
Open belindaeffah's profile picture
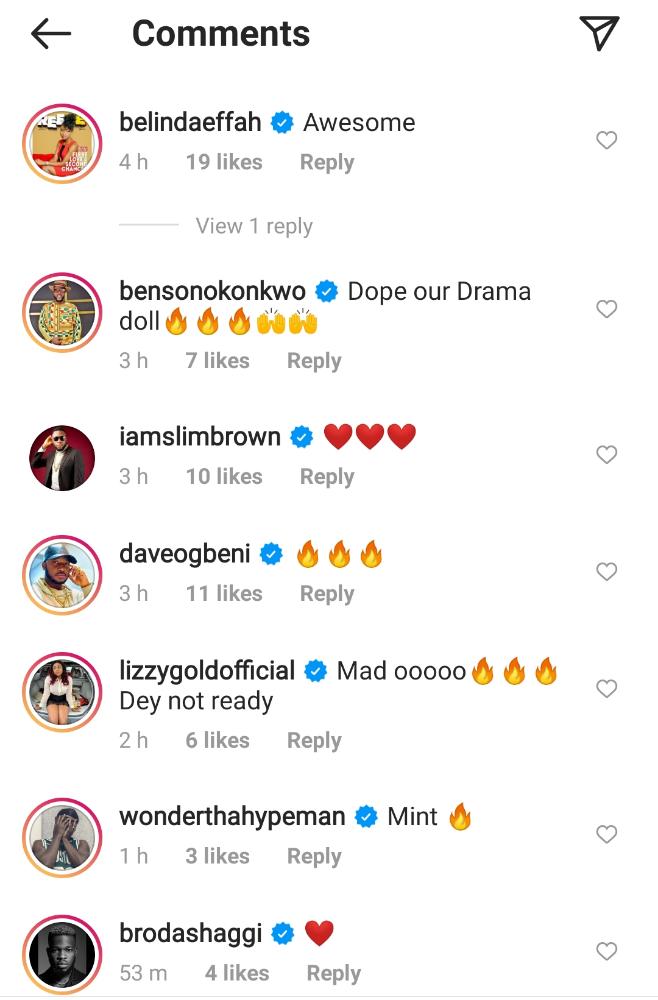point(62,144)
